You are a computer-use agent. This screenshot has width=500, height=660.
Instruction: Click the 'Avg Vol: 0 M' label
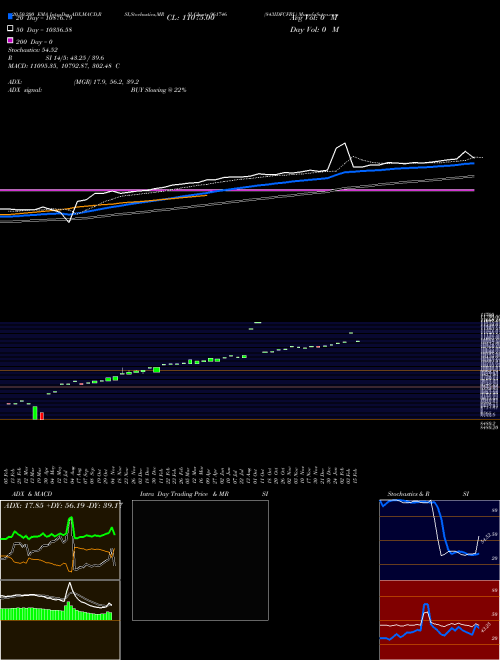(x=314, y=18)
